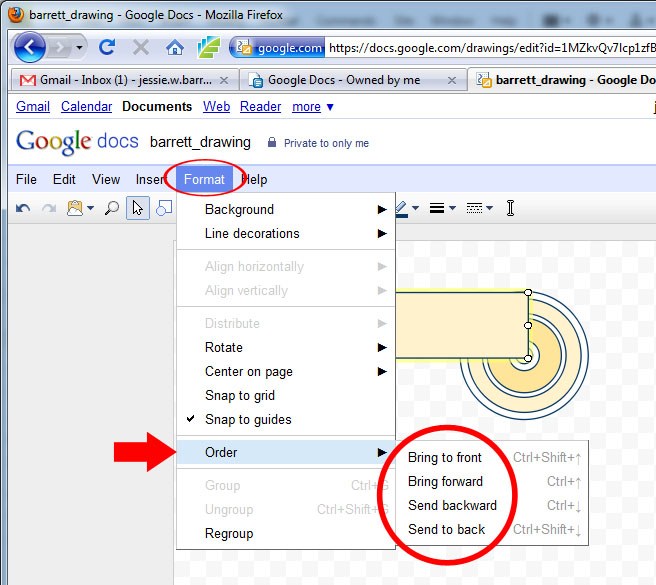Open the Gmail link
The width and height of the screenshot is (656, 585).
pyautogui.click(x=33, y=107)
